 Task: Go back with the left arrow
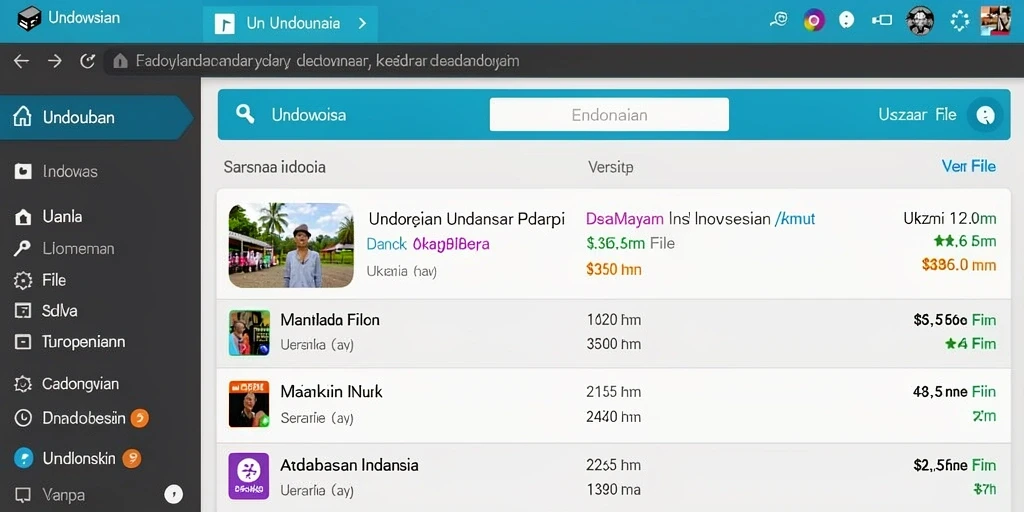22,61
